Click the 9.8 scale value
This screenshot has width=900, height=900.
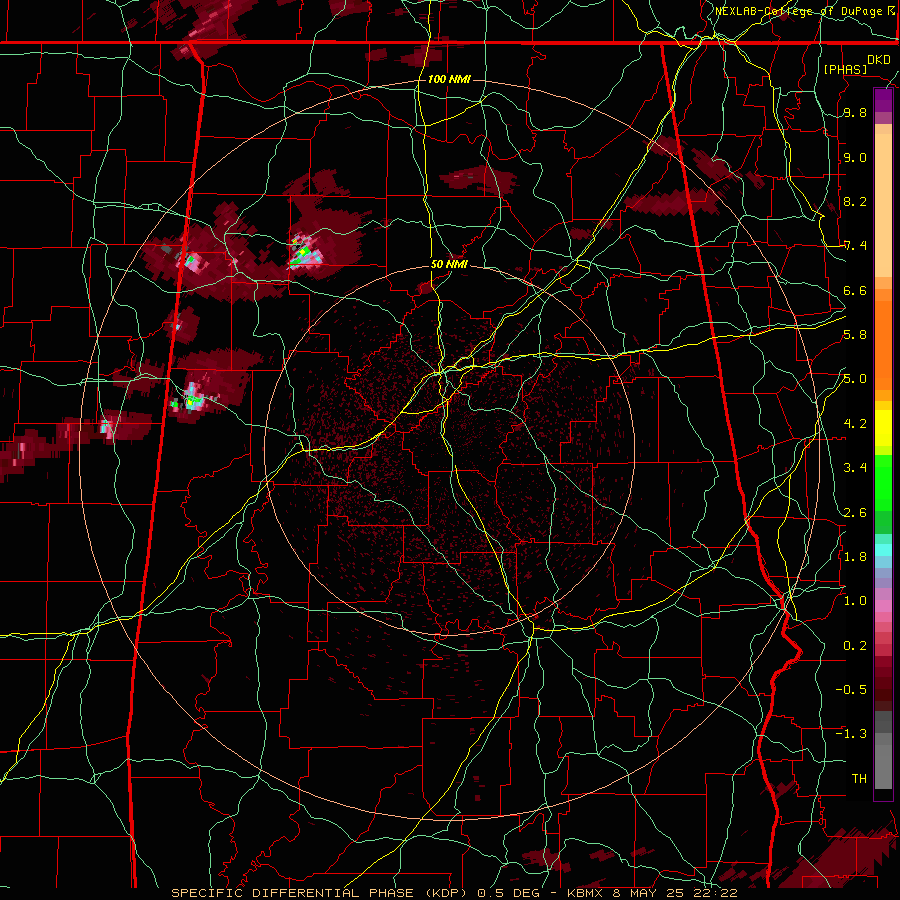855,112
